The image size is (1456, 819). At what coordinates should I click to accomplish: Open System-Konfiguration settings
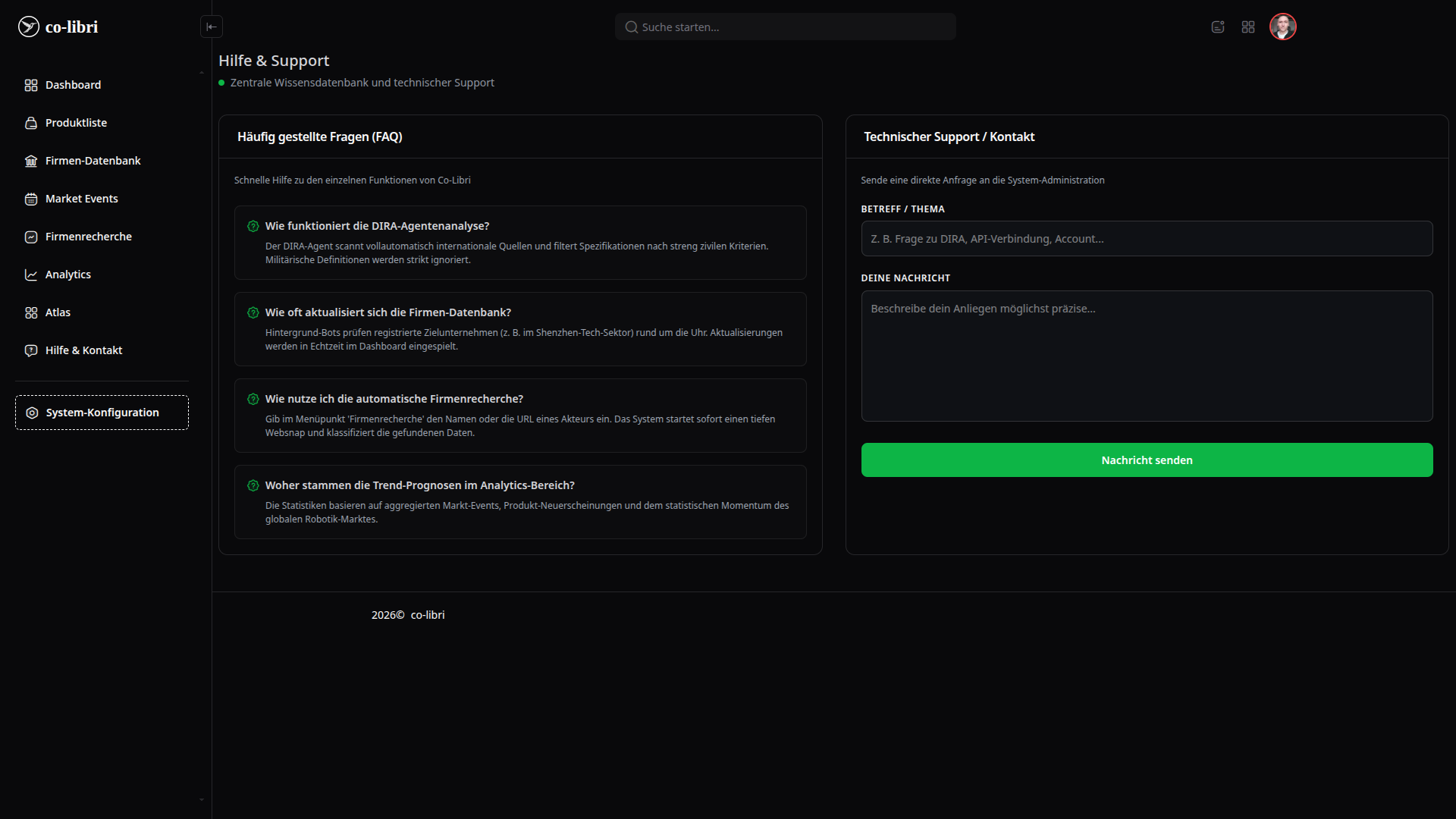tap(102, 413)
